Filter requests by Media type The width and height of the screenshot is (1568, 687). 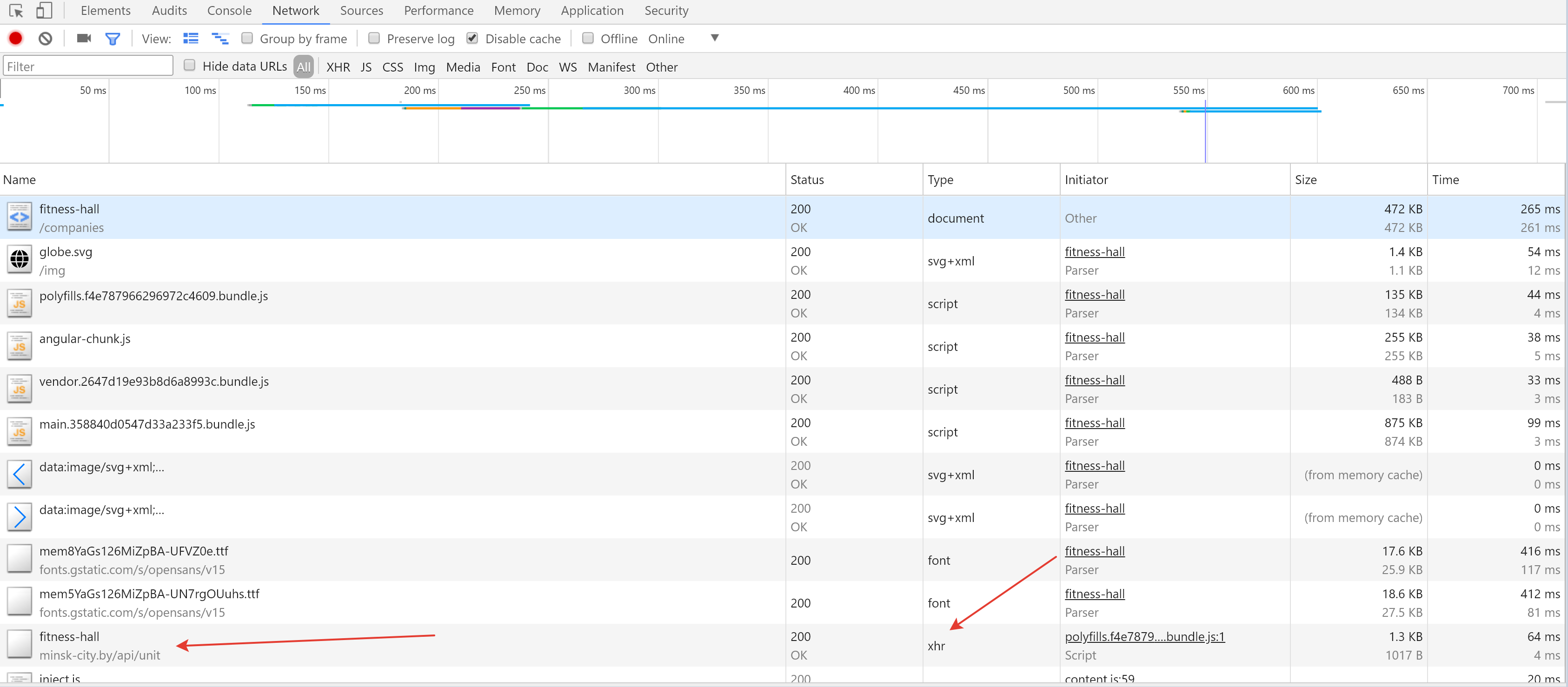[x=463, y=67]
